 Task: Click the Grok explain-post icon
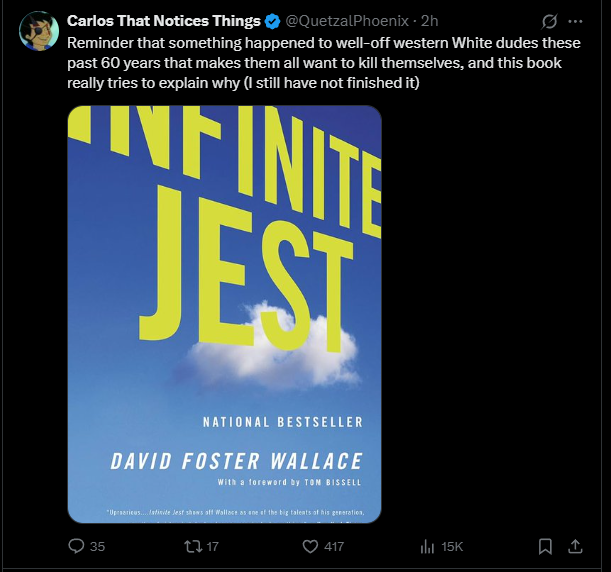click(549, 21)
